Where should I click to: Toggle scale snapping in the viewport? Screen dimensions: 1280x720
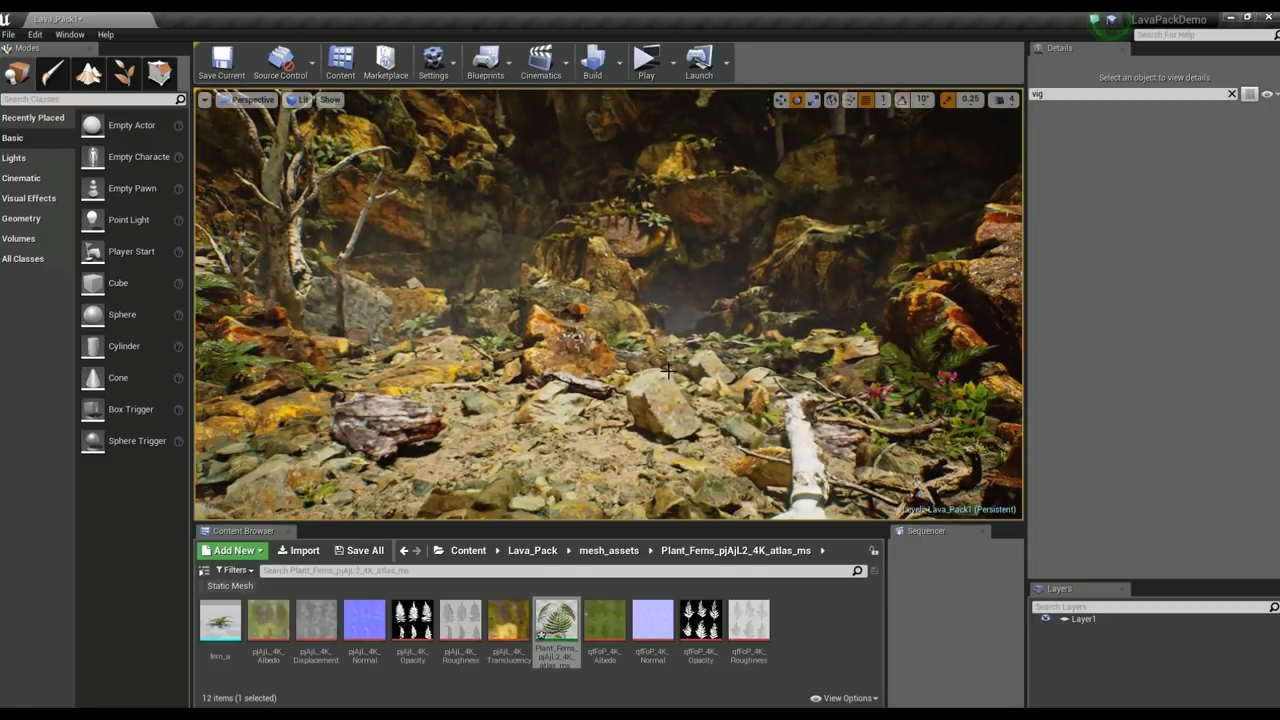click(x=948, y=100)
